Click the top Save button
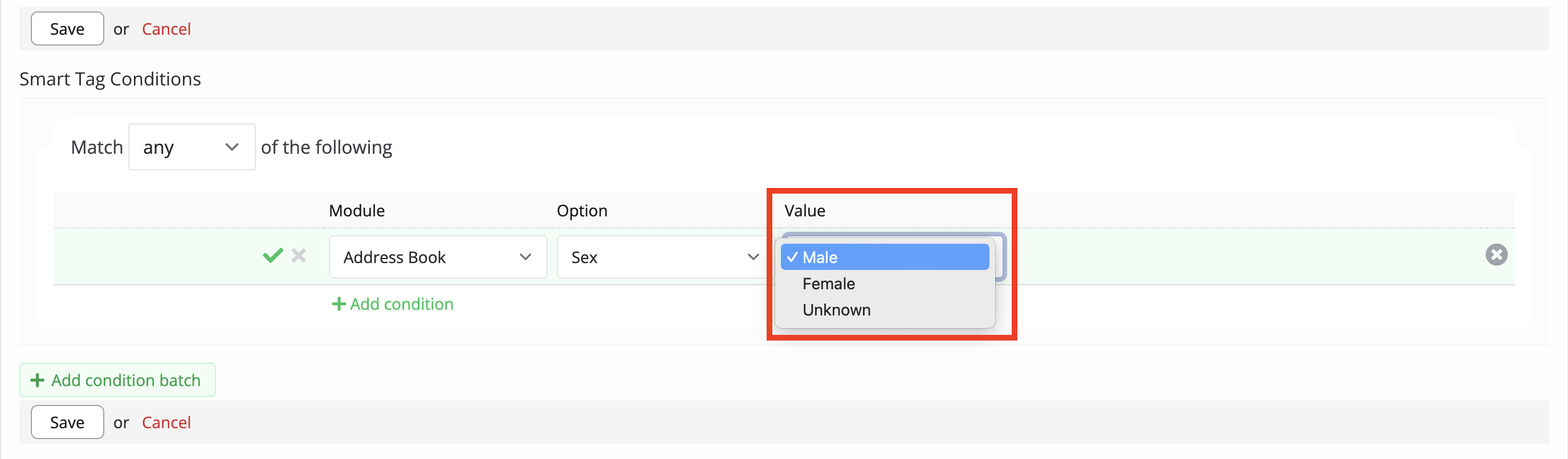The height and width of the screenshot is (459, 1568). point(68,28)
